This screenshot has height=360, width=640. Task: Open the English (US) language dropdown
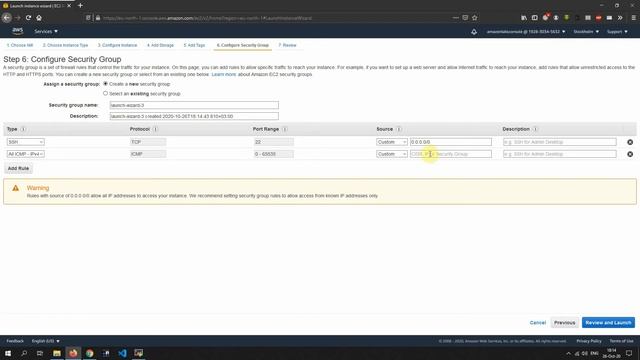pyautogui.click(x=46, y=341)
